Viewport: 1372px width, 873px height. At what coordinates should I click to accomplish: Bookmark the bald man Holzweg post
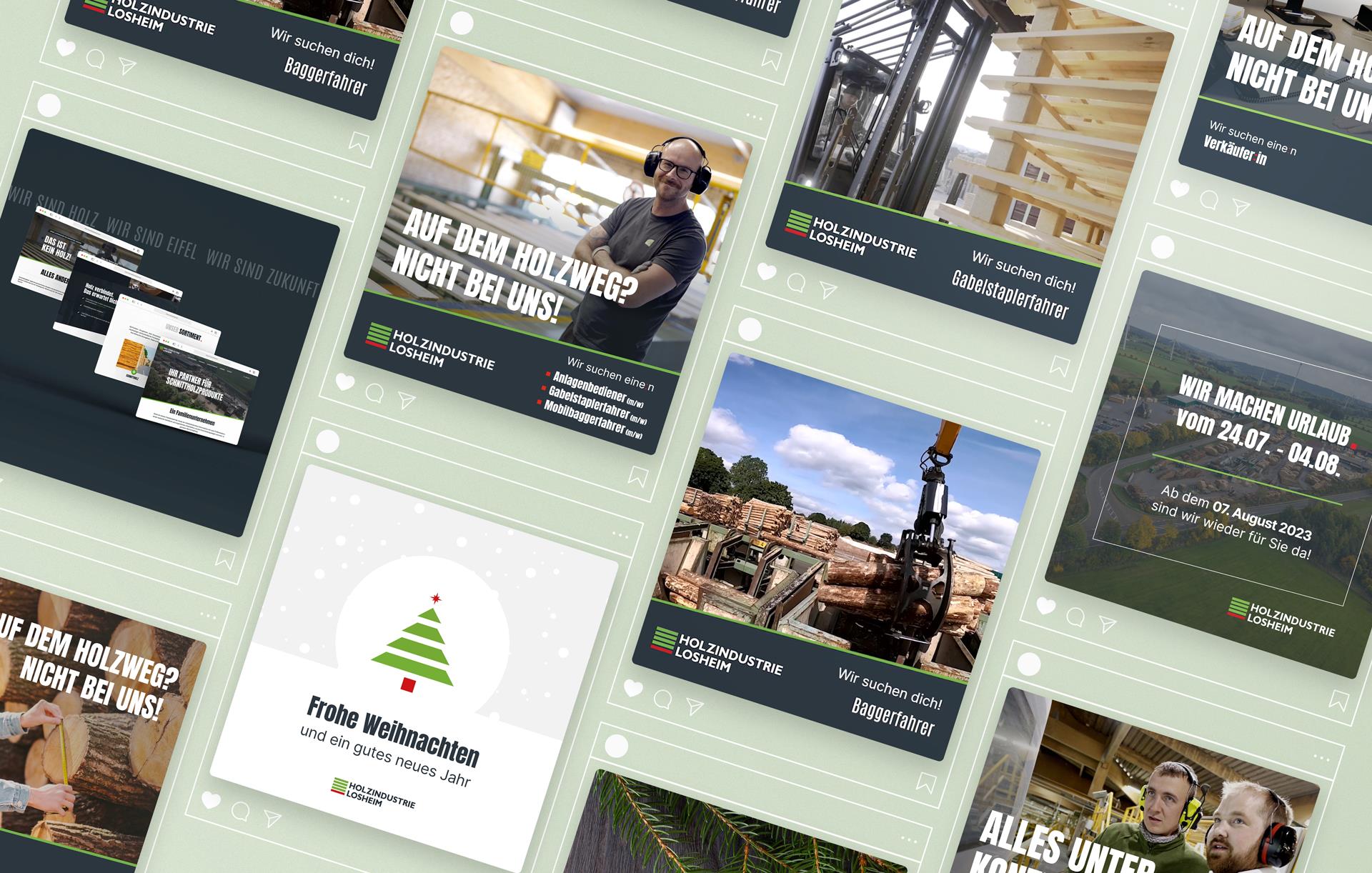tap(638, 477)
